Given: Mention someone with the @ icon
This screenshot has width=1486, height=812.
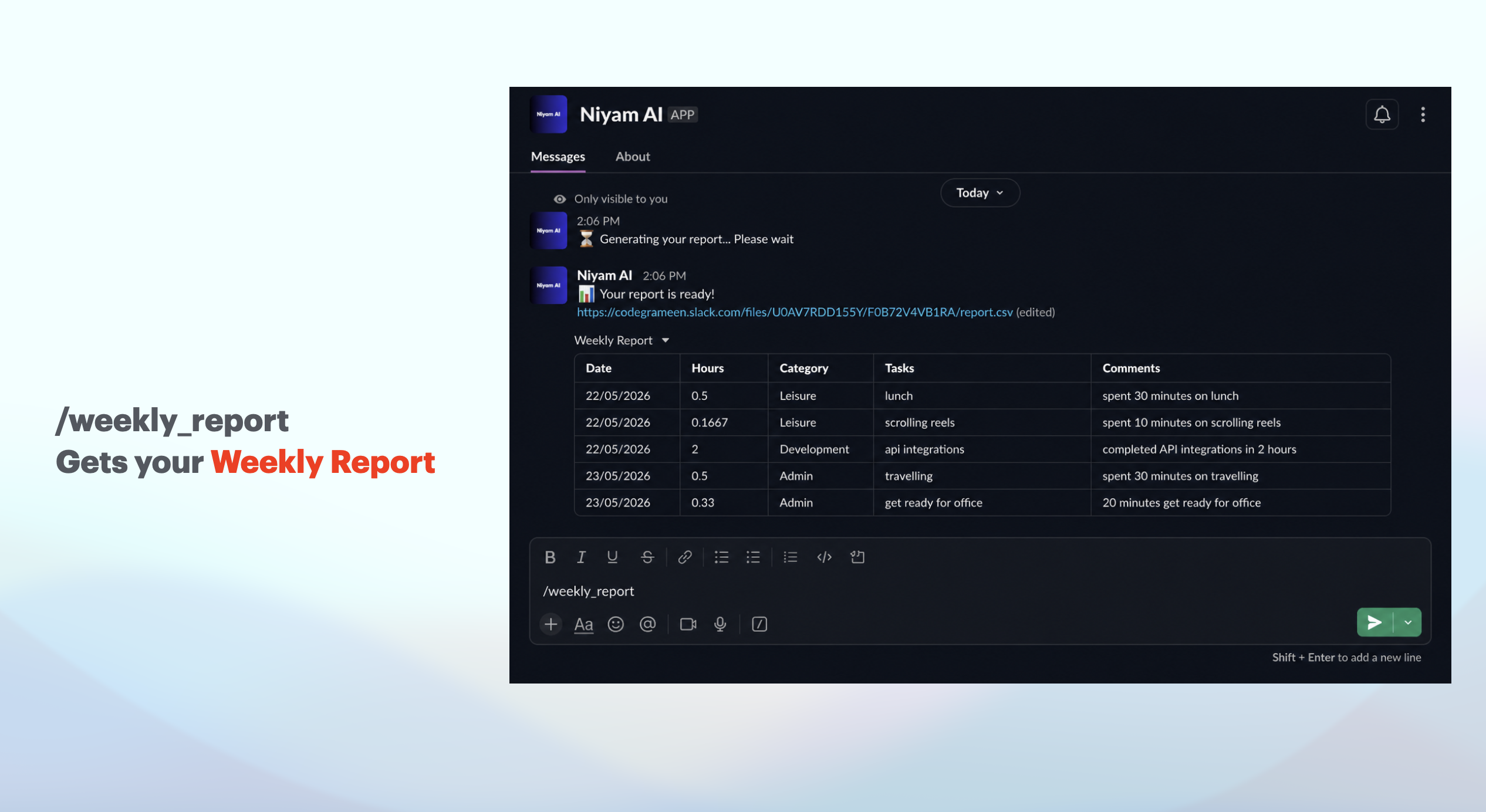Looking at the screenshot, I should (648, 624).
